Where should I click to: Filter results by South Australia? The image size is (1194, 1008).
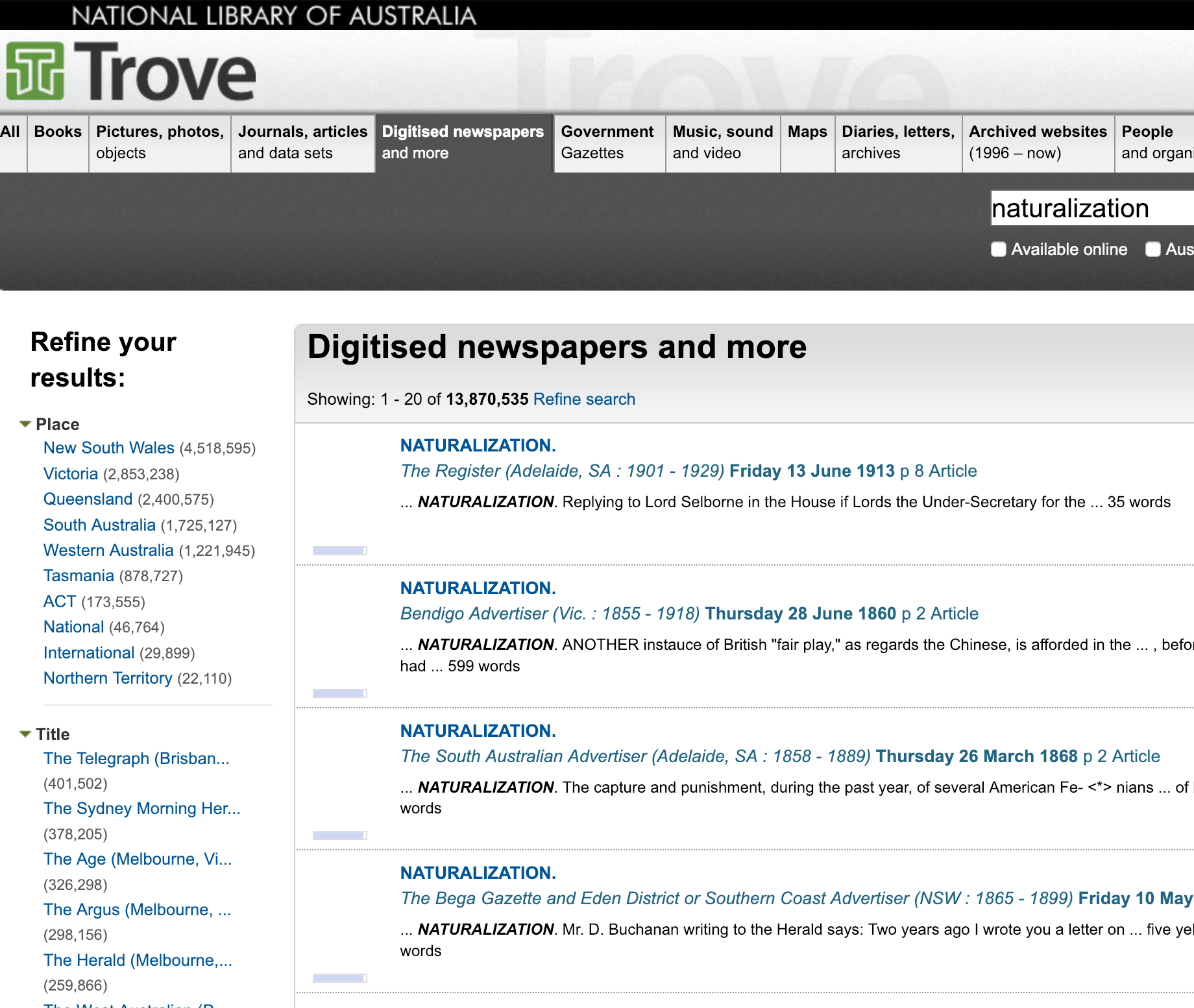click(x=99, y=525)
